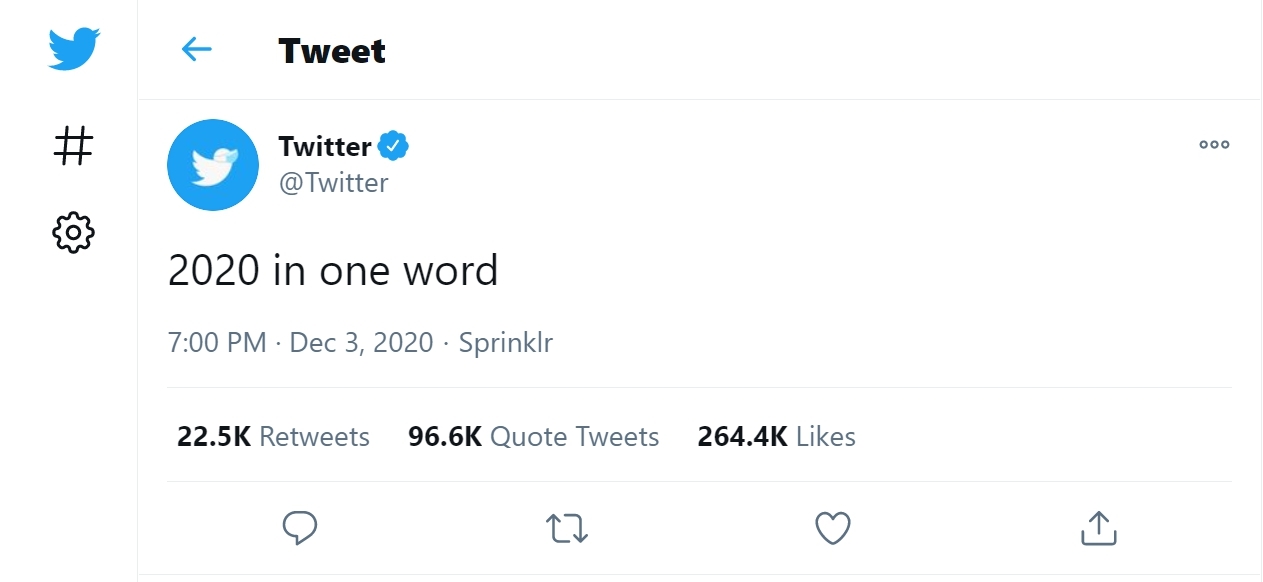Open the Sprinklr source link
The height and width of the screenshot is (582, 1263).
click(506, 343)
